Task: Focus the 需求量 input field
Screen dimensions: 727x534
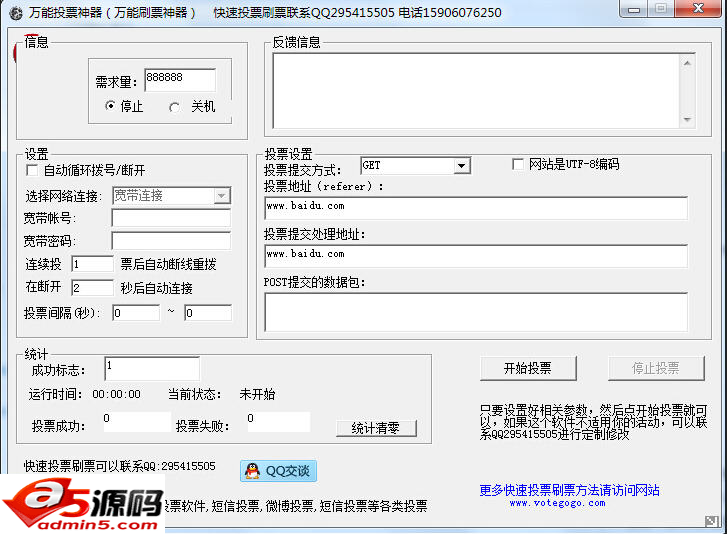Action: point(180,80)
